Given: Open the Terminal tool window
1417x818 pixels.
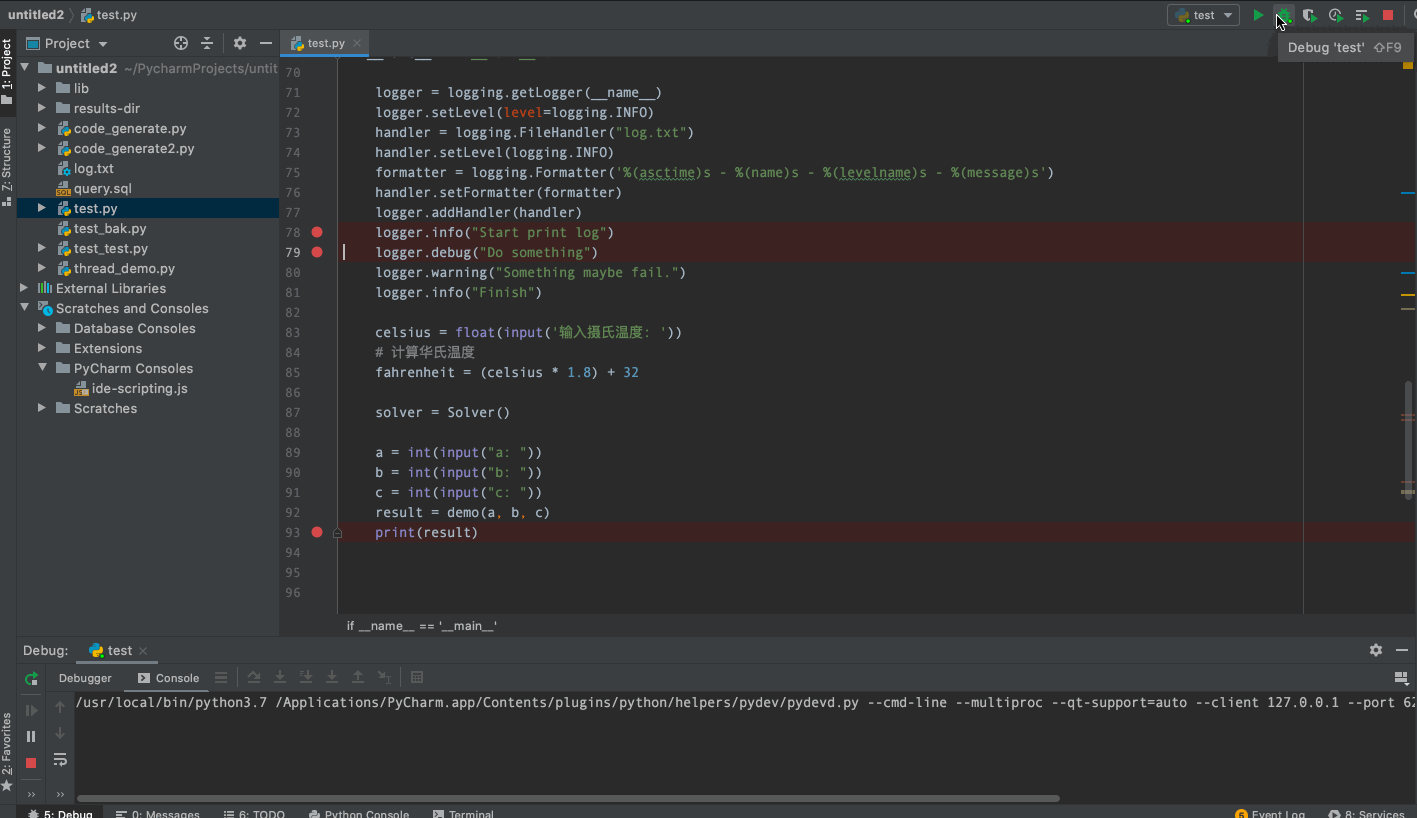Looking at the screenshot, I should [x=463, y=813].
